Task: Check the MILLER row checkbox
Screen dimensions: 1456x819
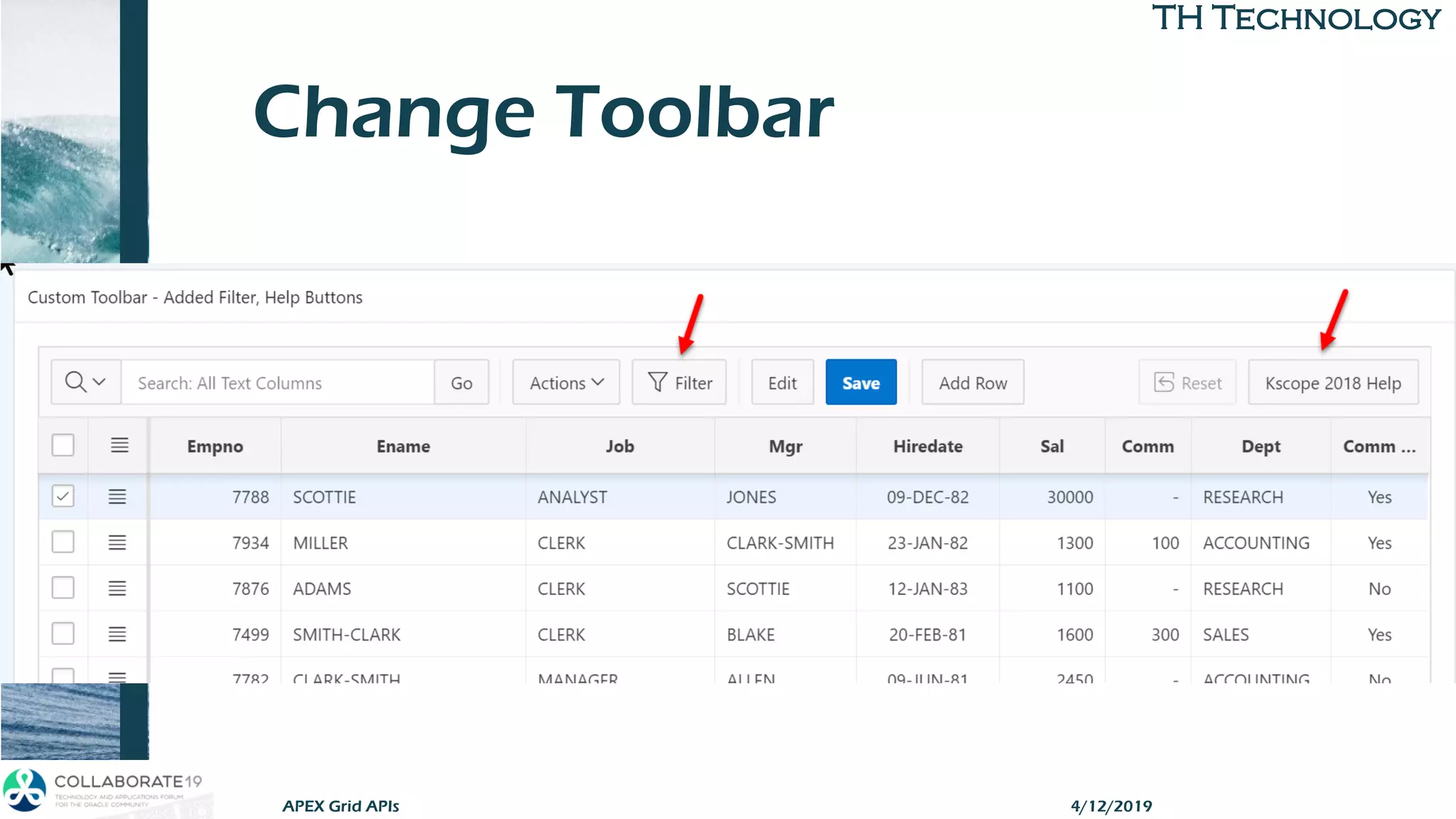Action: click(63, 542)
